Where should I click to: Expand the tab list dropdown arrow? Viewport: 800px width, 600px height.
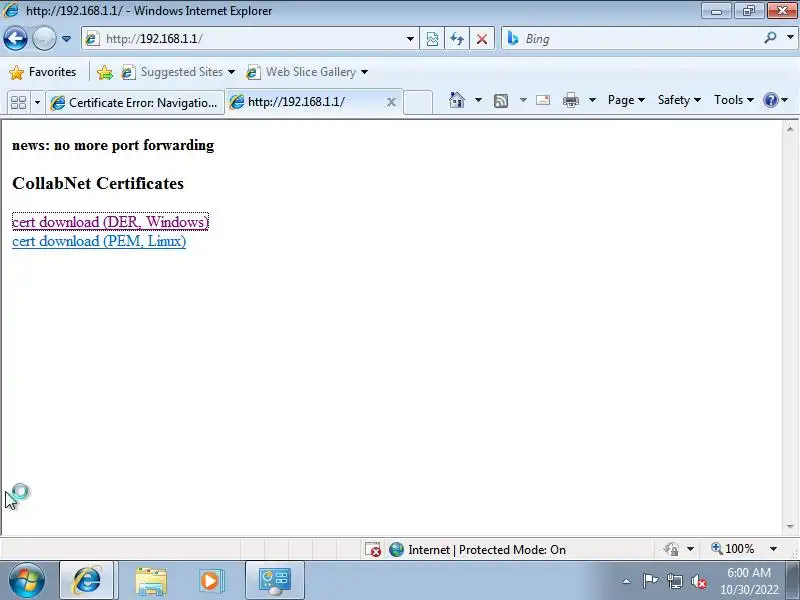(x=37, y=103)
